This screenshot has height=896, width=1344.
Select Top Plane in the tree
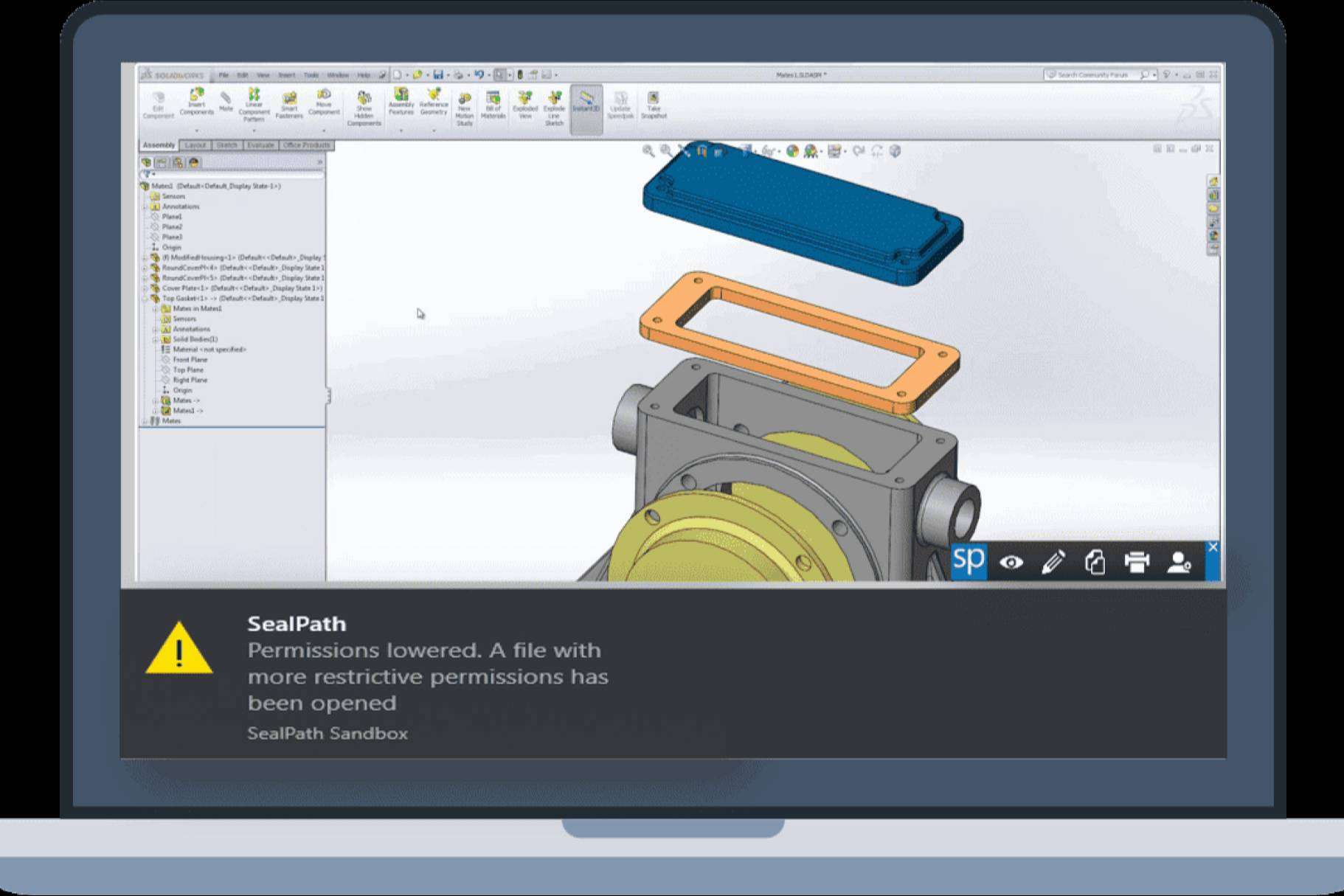click(188, 370)
